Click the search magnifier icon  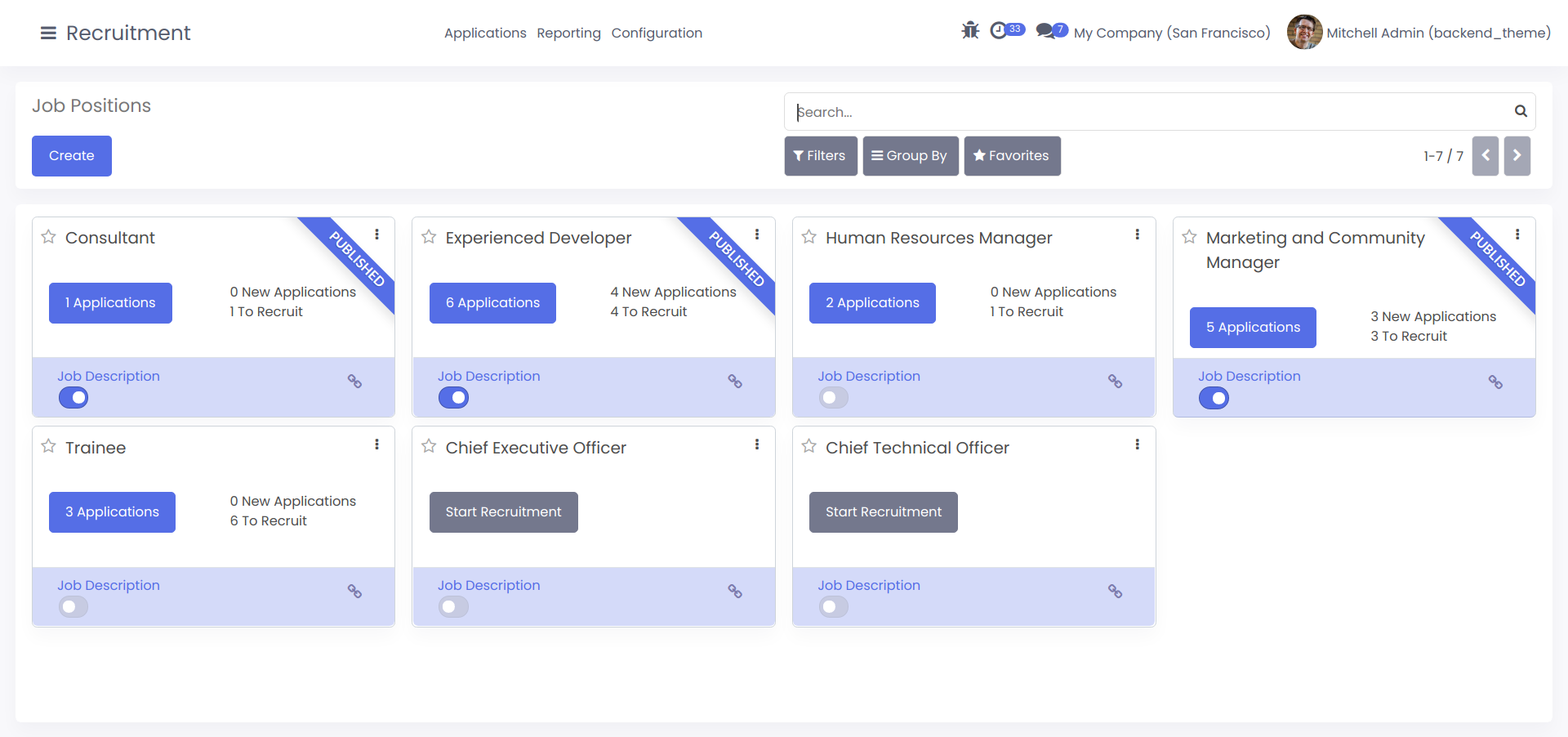pyautogui.click(x=1521, y=111)
